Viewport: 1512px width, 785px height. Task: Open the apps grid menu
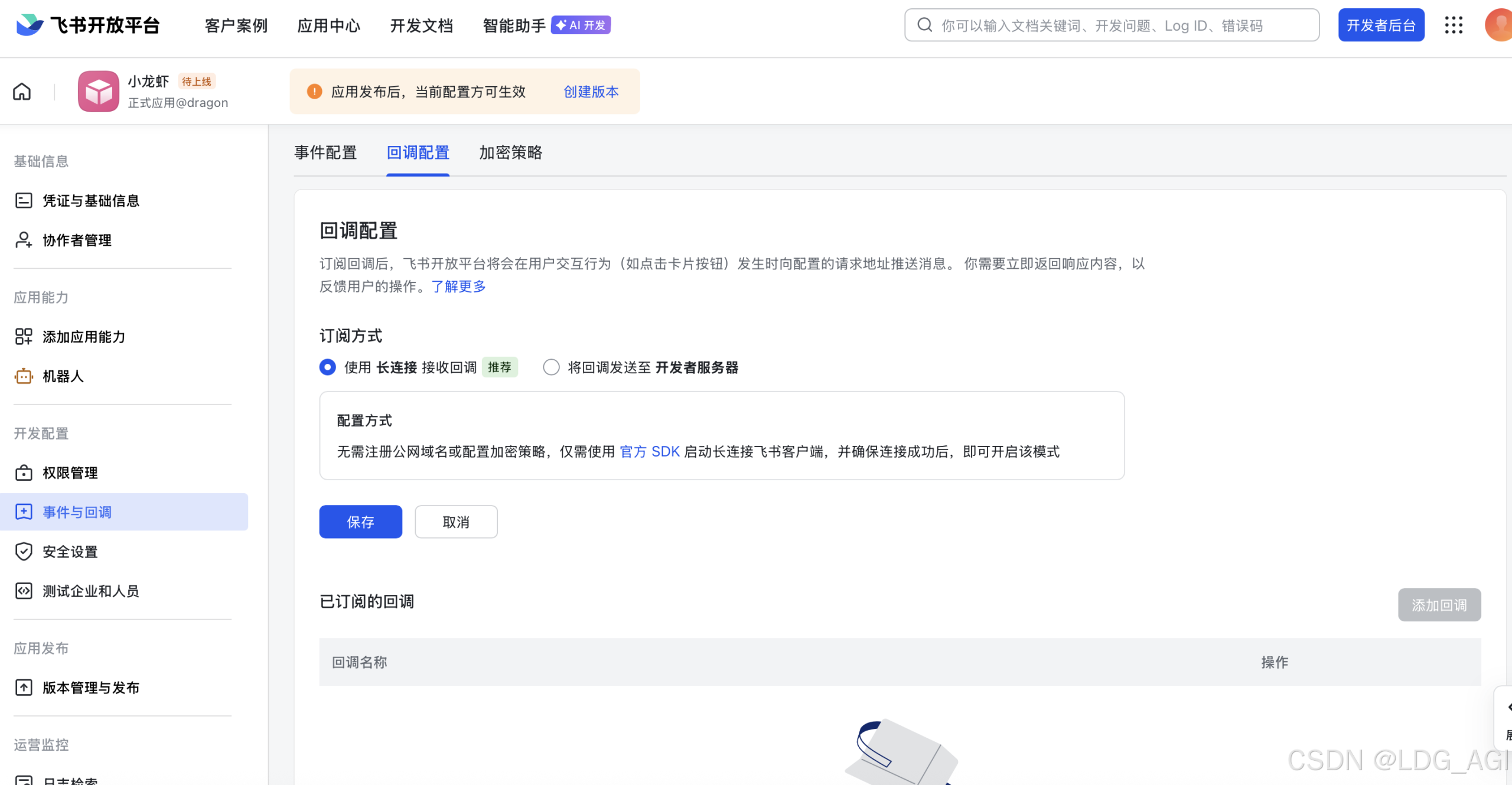click(1454, 25)
